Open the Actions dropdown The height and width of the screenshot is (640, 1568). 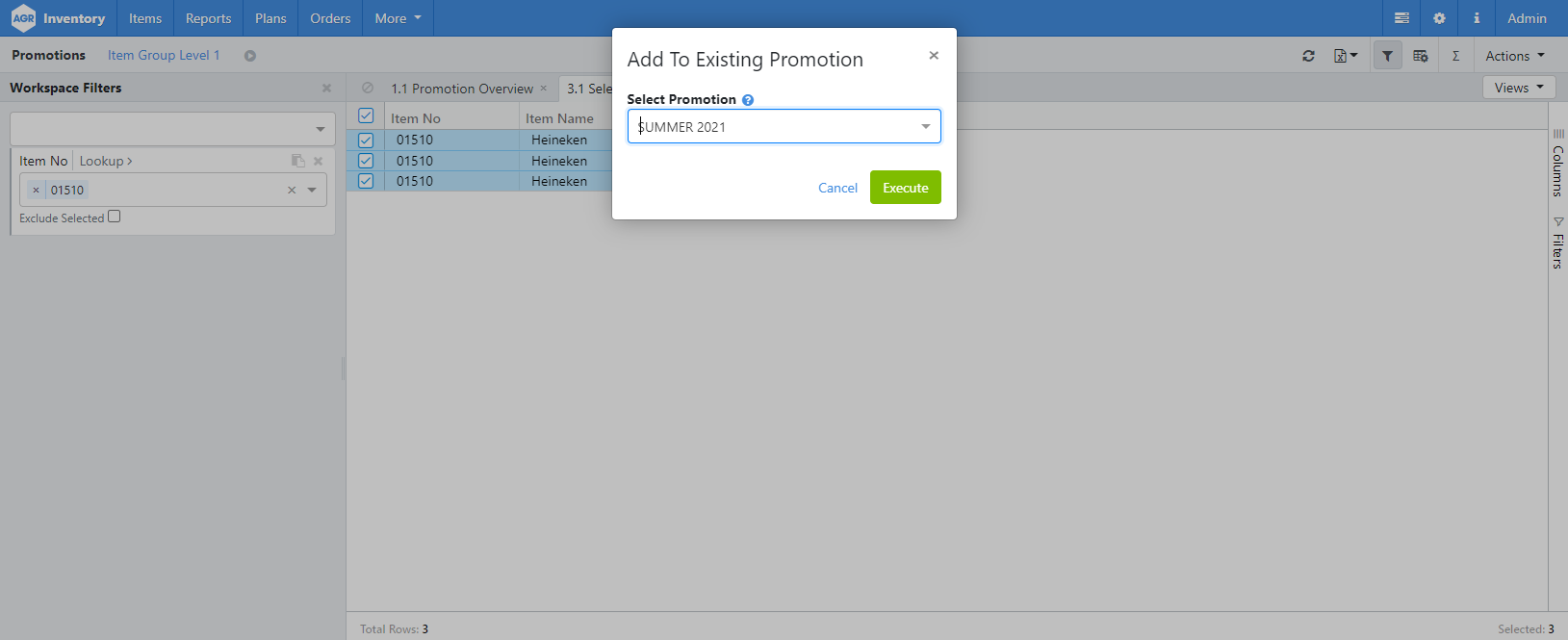point(1514,55)
